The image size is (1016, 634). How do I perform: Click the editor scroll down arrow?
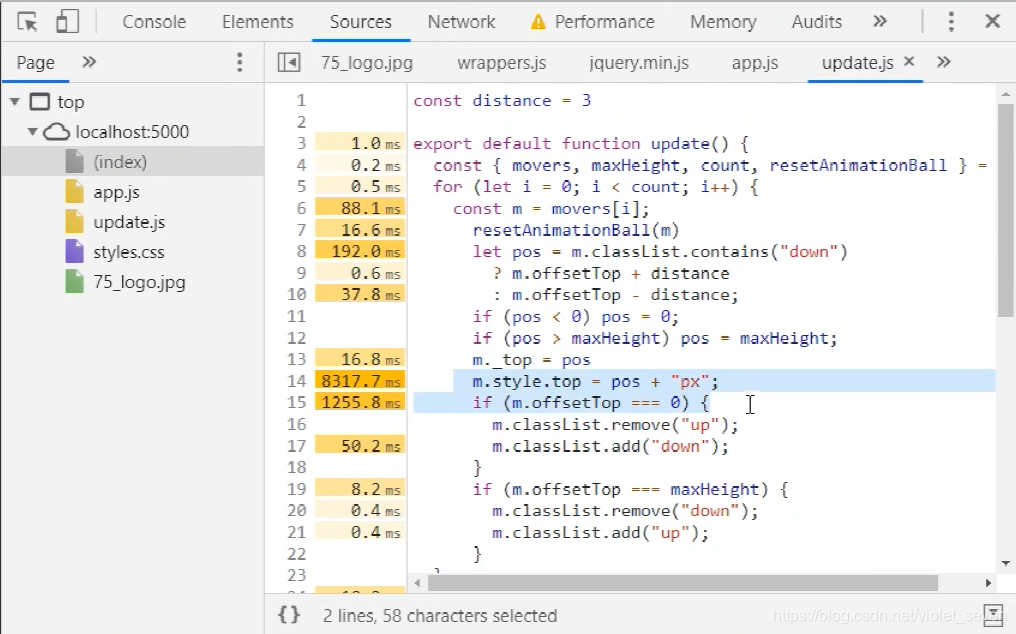click(1005, 563)
